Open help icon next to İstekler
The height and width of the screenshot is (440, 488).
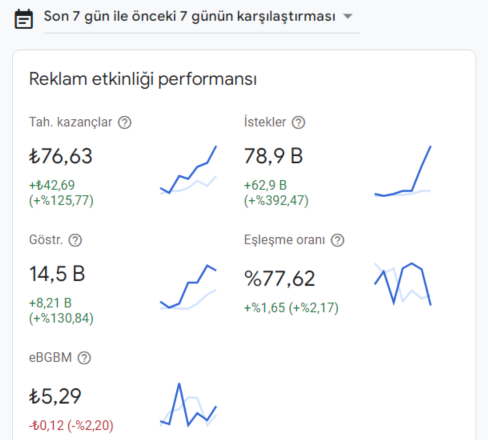pyautogui.click(x=298, y=123)
